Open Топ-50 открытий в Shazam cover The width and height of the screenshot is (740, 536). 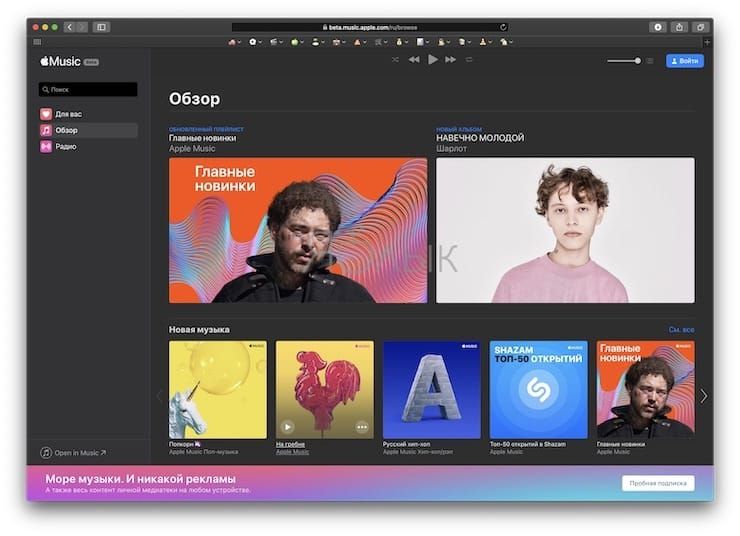[539, 390]
